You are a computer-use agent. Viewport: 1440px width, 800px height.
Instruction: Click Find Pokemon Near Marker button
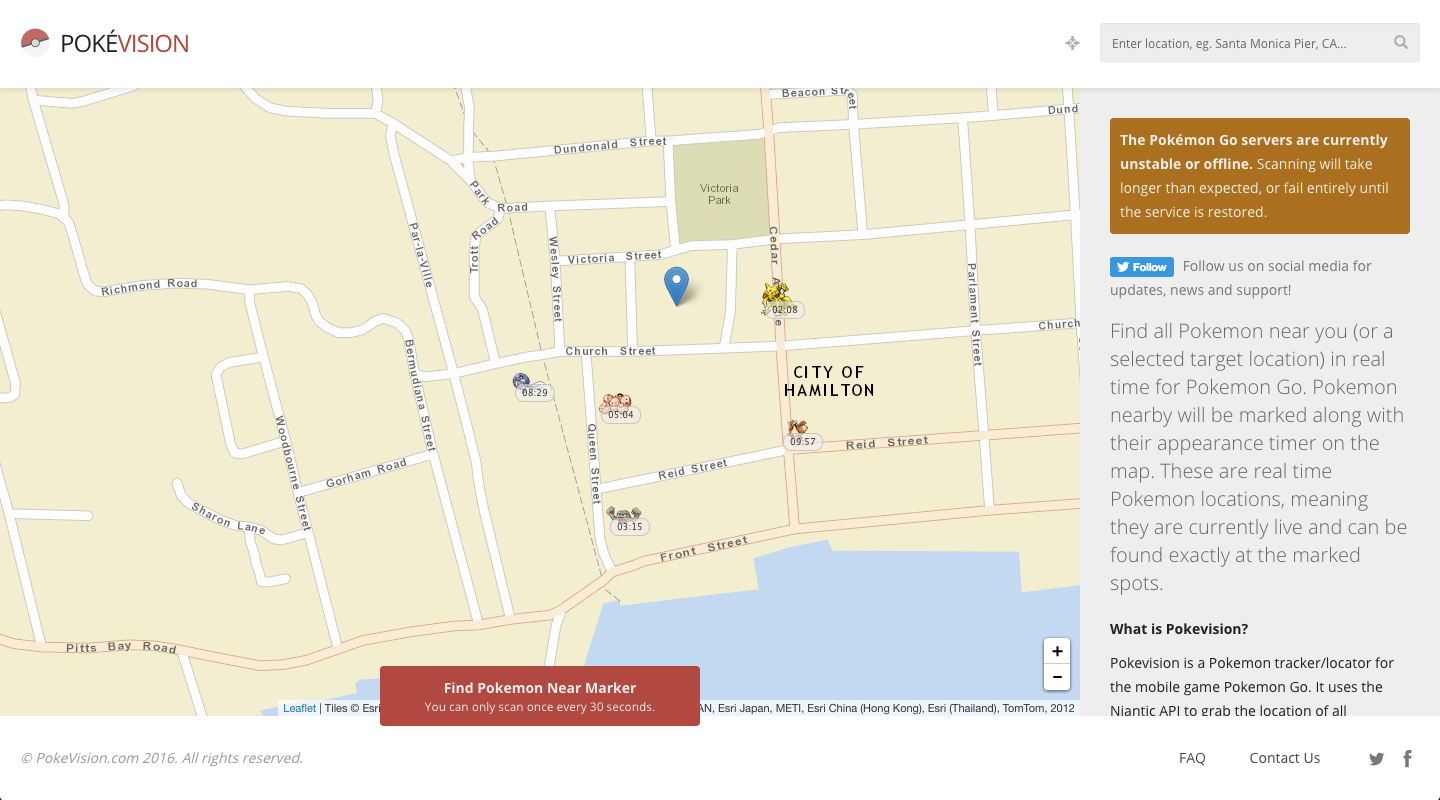[x=540, y=696]
